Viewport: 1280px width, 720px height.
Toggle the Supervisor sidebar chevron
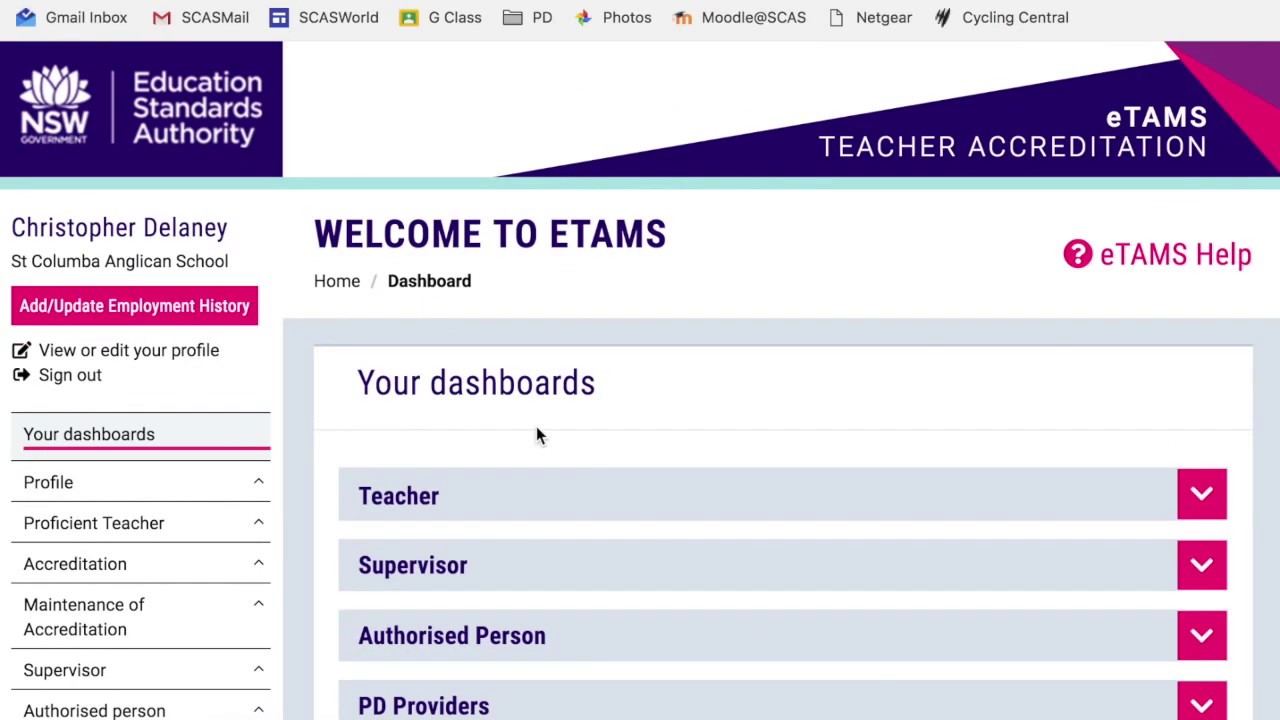(x=258, y=670)
